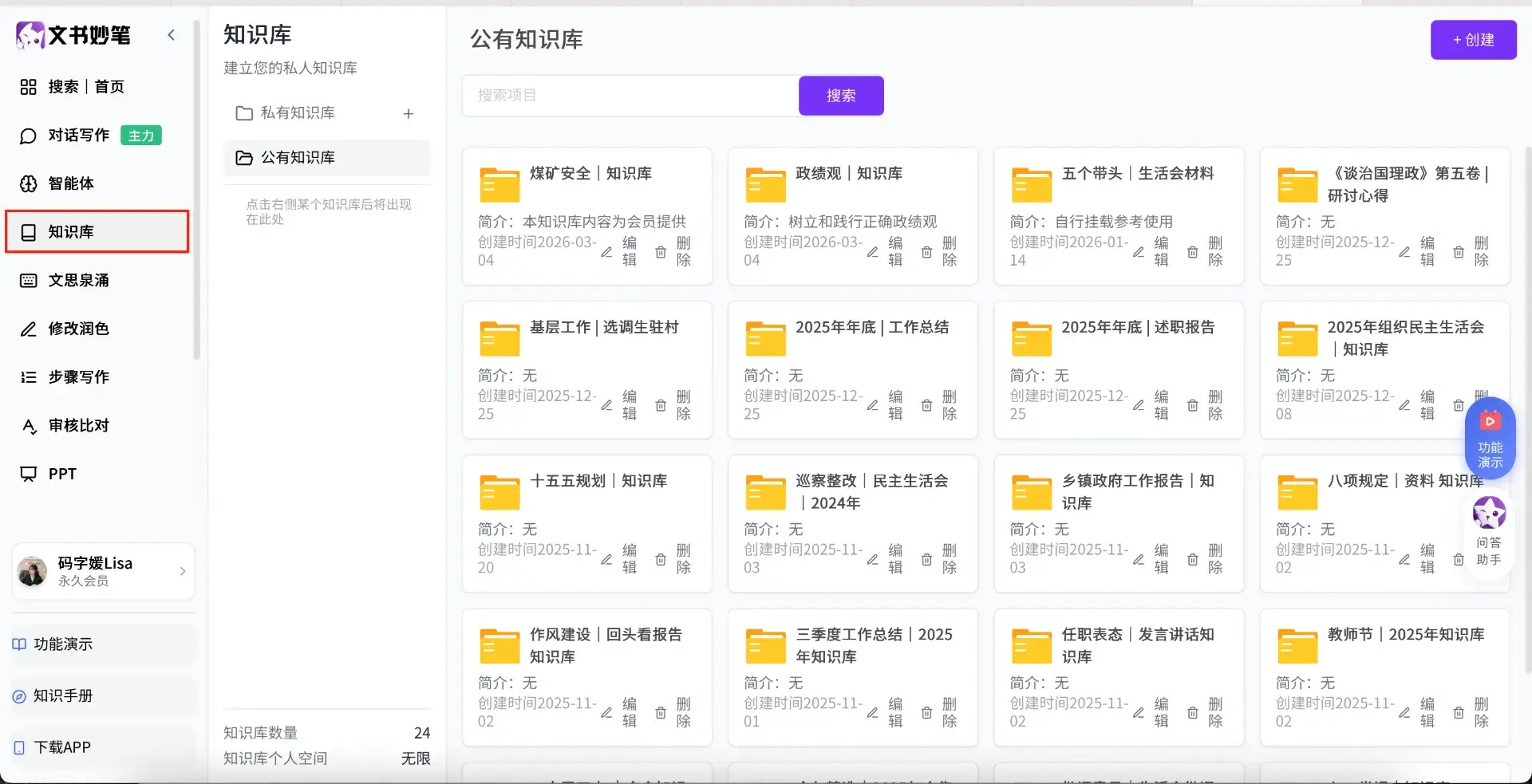Click the 搜索项目 search input field
This screenshot has height=784, width=1532.
click(630, 96)
